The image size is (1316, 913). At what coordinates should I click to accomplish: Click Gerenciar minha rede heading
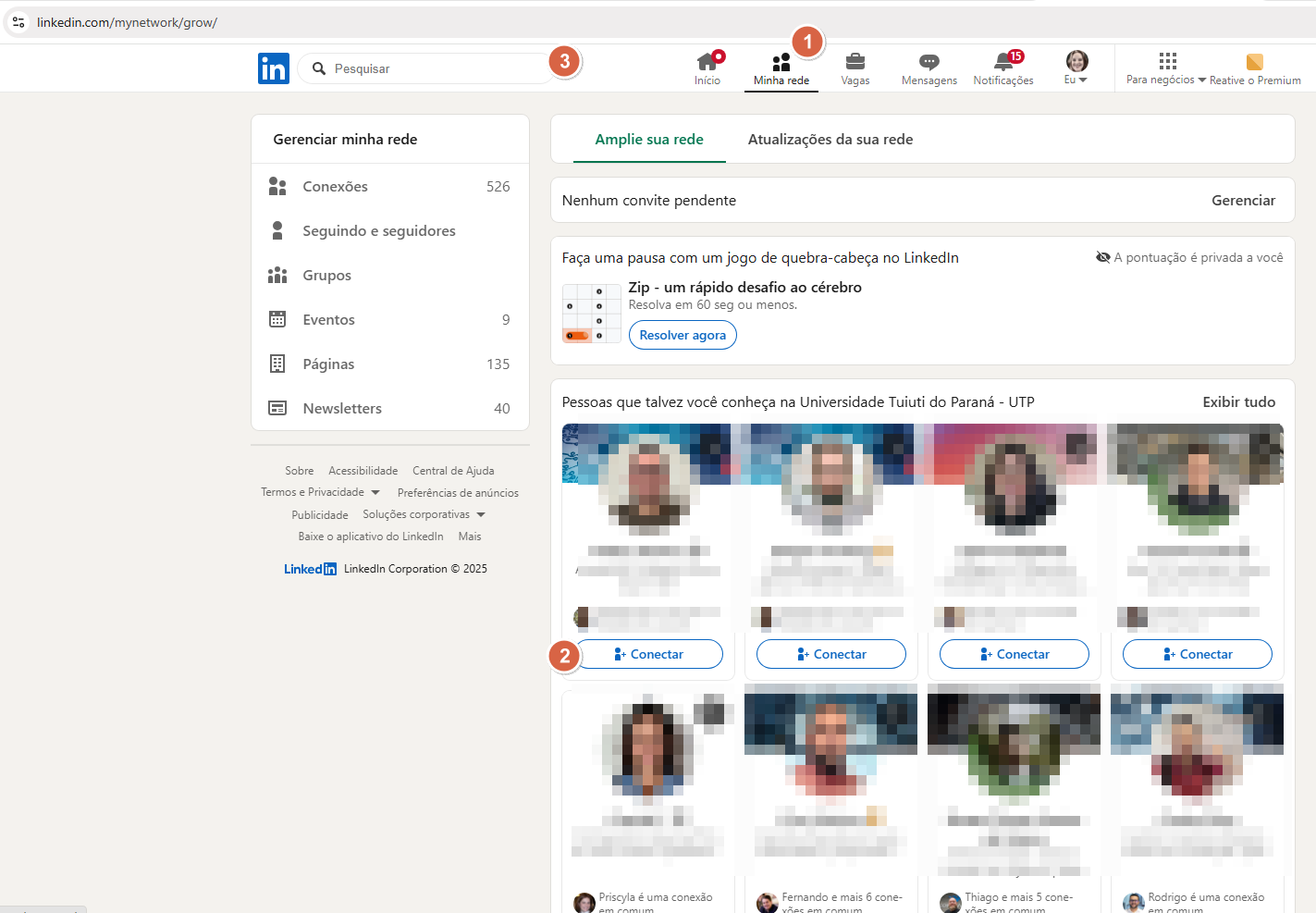point(345,140)
